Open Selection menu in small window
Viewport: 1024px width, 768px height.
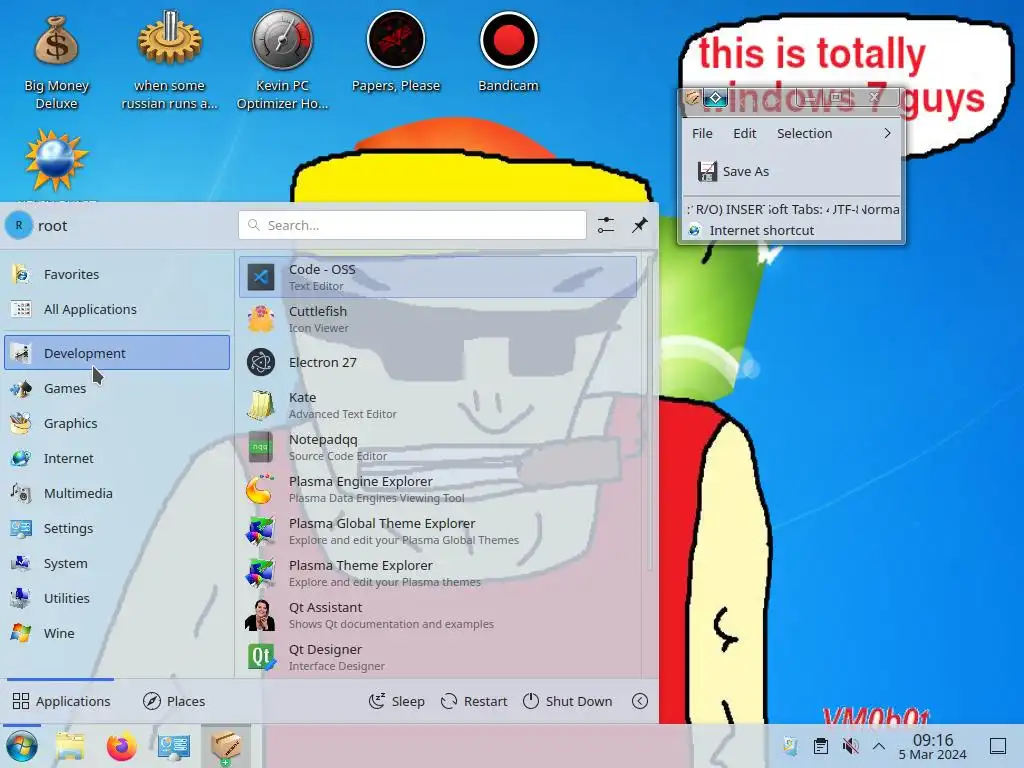coord(805,133)
